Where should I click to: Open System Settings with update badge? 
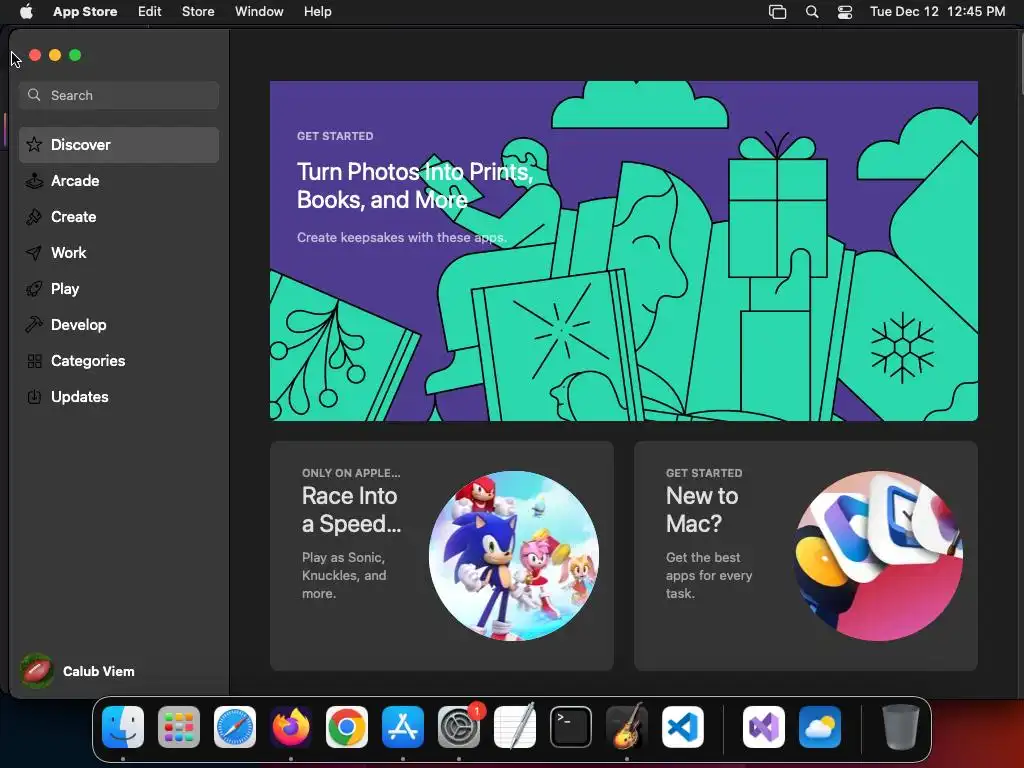(x=459, y=727)
